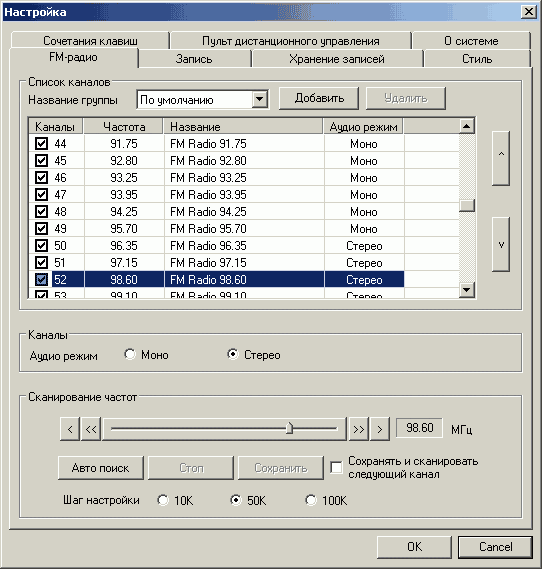Step frequency back with single < button
Image resolution: width=542 pixels, height=569 pixels.
[x=70, y=429]
